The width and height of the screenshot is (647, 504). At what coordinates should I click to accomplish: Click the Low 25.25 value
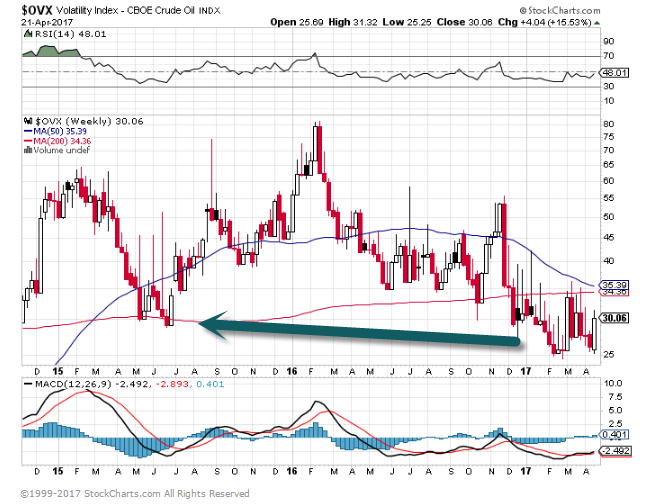(407, 22)
